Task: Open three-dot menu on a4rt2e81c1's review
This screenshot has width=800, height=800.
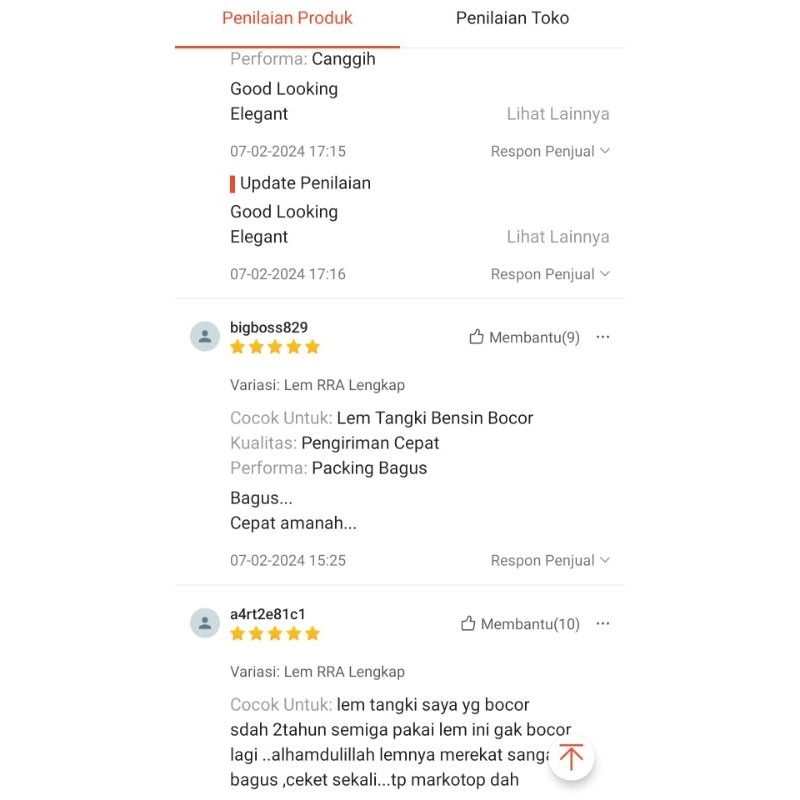Action: click(x=603, y=623)
